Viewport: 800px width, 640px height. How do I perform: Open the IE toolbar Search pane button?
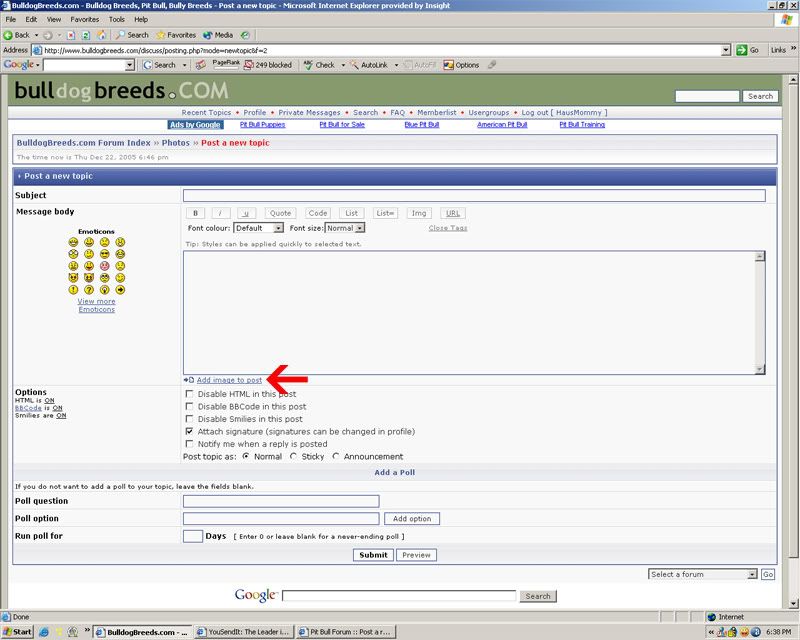click(x=132, y=35)
